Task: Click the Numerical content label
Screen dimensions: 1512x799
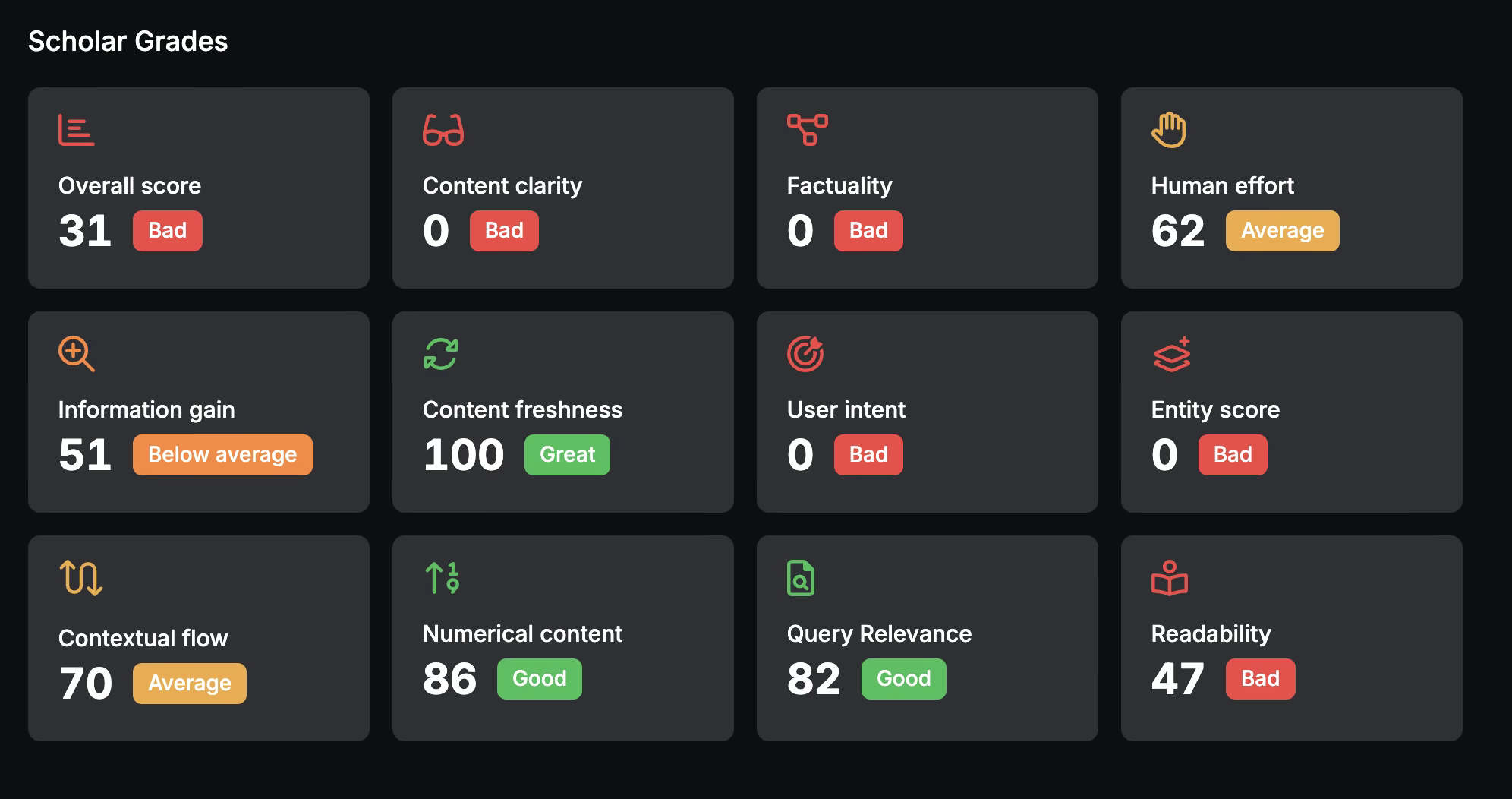Action: coord(522,634)
